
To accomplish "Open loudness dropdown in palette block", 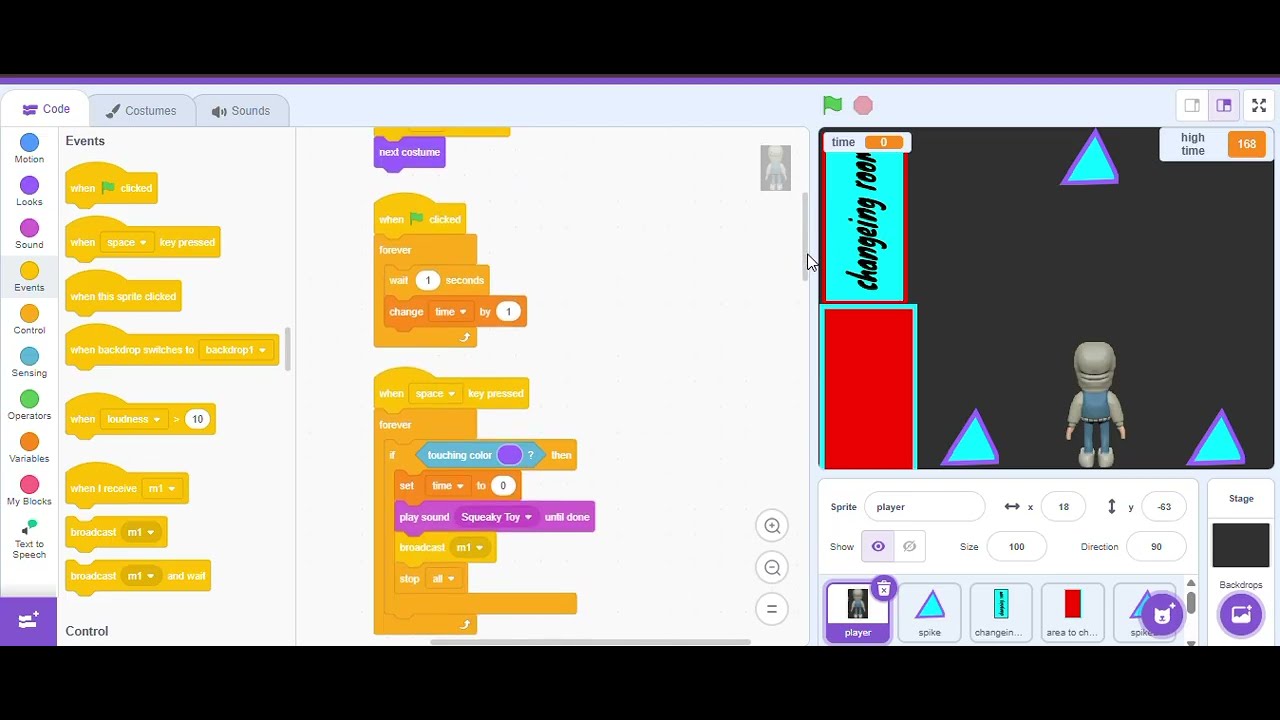I will tap(133, 419).
